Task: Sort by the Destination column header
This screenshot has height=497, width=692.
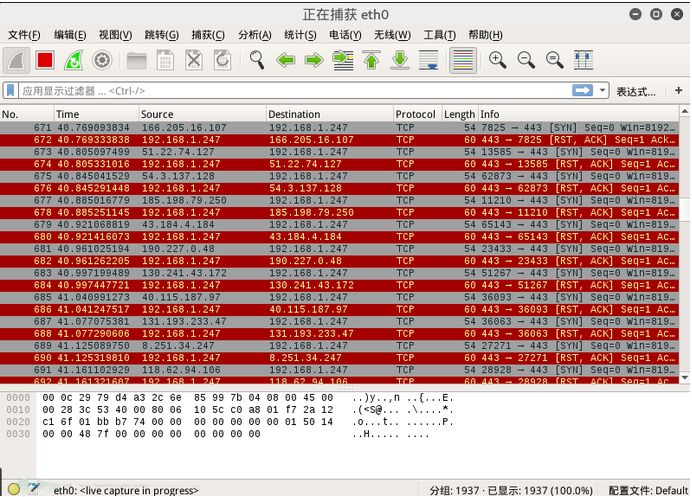Action: click(330, 114)
